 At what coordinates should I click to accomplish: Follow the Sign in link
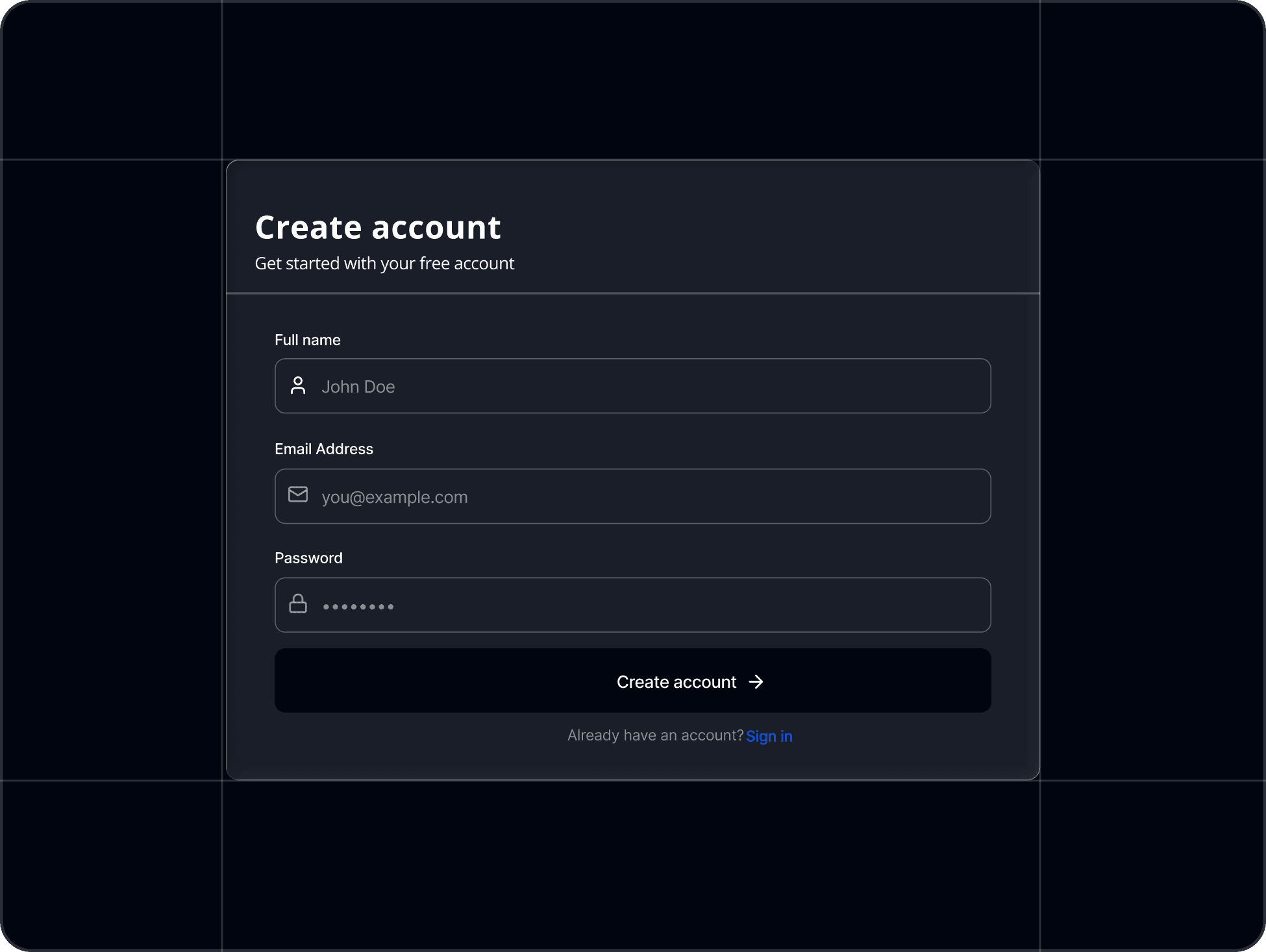click(769, 736)
